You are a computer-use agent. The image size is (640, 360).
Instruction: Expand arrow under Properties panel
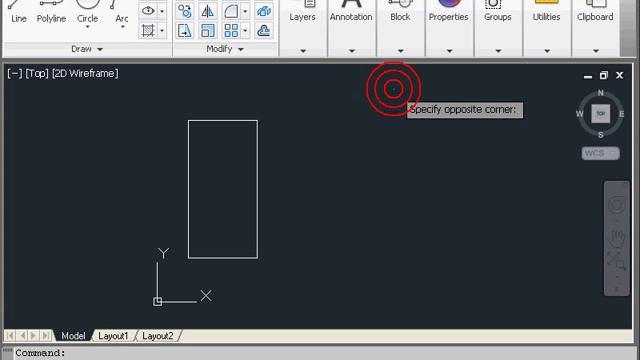(x=449, y=51)
